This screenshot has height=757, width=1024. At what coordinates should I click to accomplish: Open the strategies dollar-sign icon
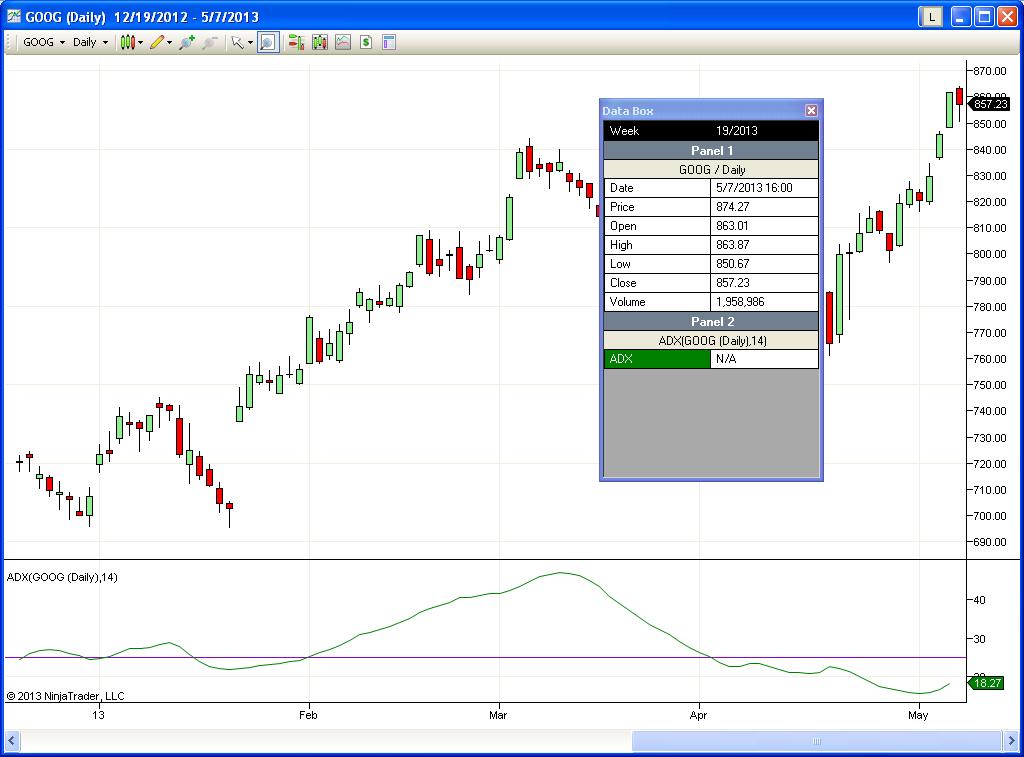[366, 42]
